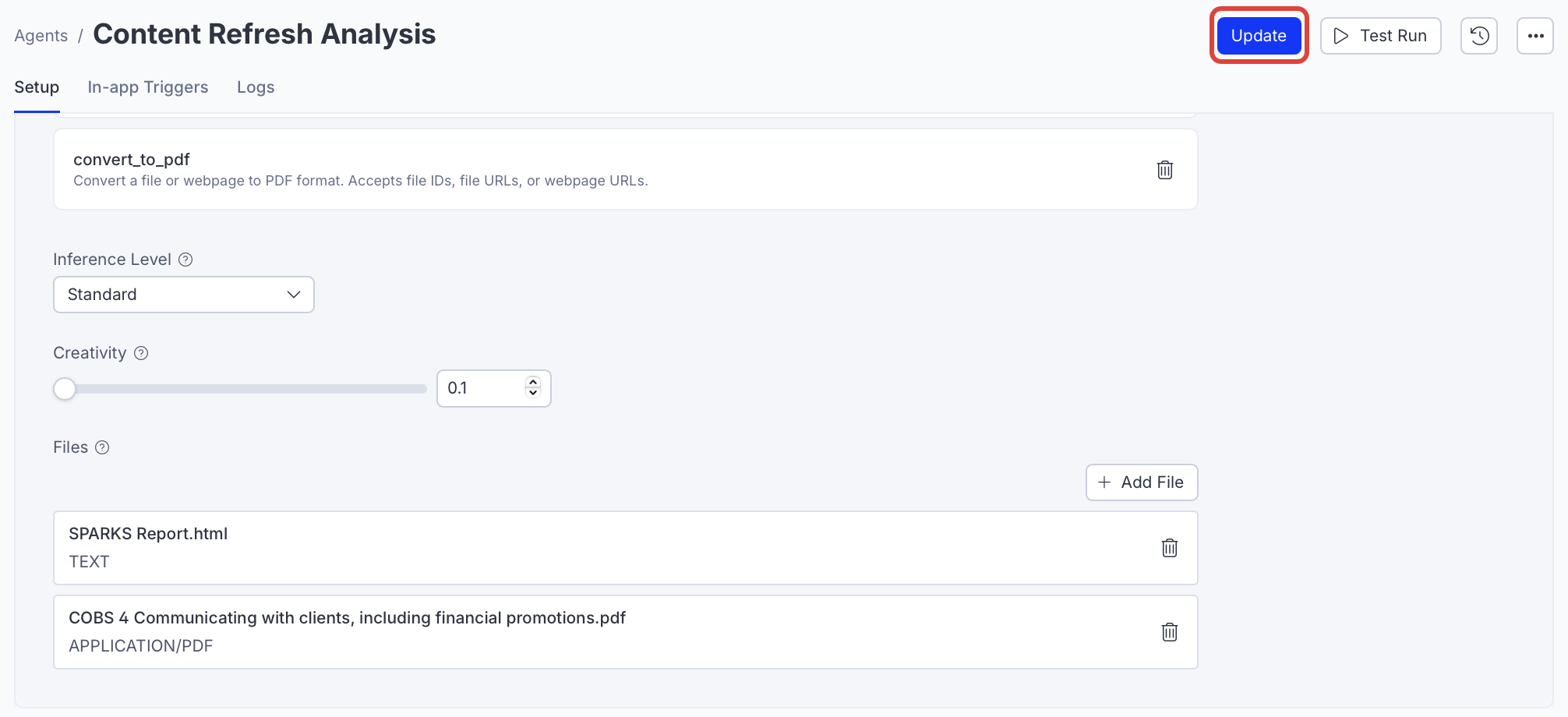Screen dimensions: 1568x717
Task: Delete the COBS 4 PDF file via trash icon
Action: click(1169, 632)
